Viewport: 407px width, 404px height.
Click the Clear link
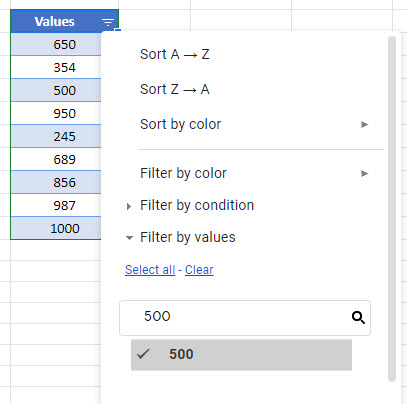click(199, 270)
